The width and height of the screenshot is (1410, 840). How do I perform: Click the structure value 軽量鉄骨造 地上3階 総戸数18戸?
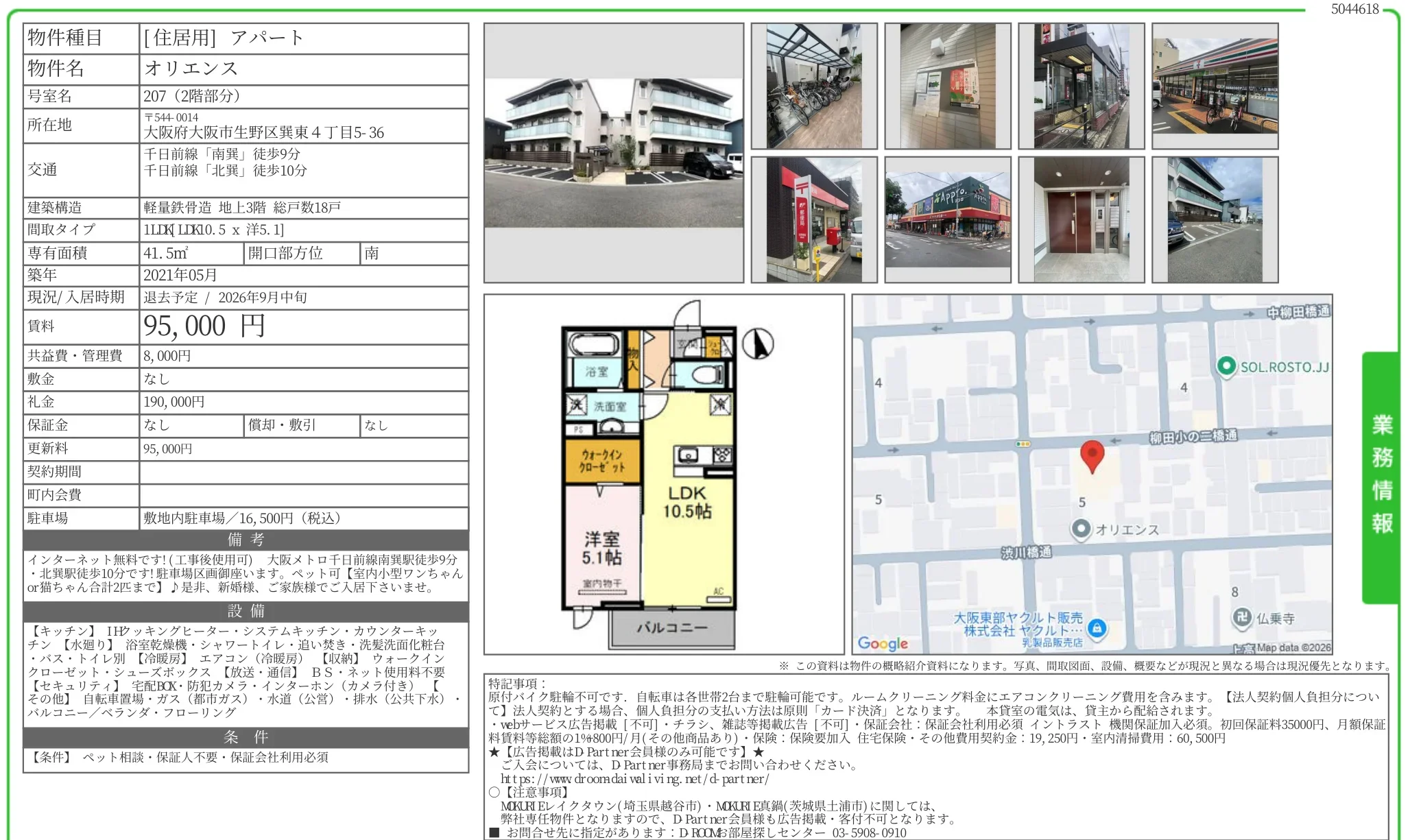[x=242, y=208]
